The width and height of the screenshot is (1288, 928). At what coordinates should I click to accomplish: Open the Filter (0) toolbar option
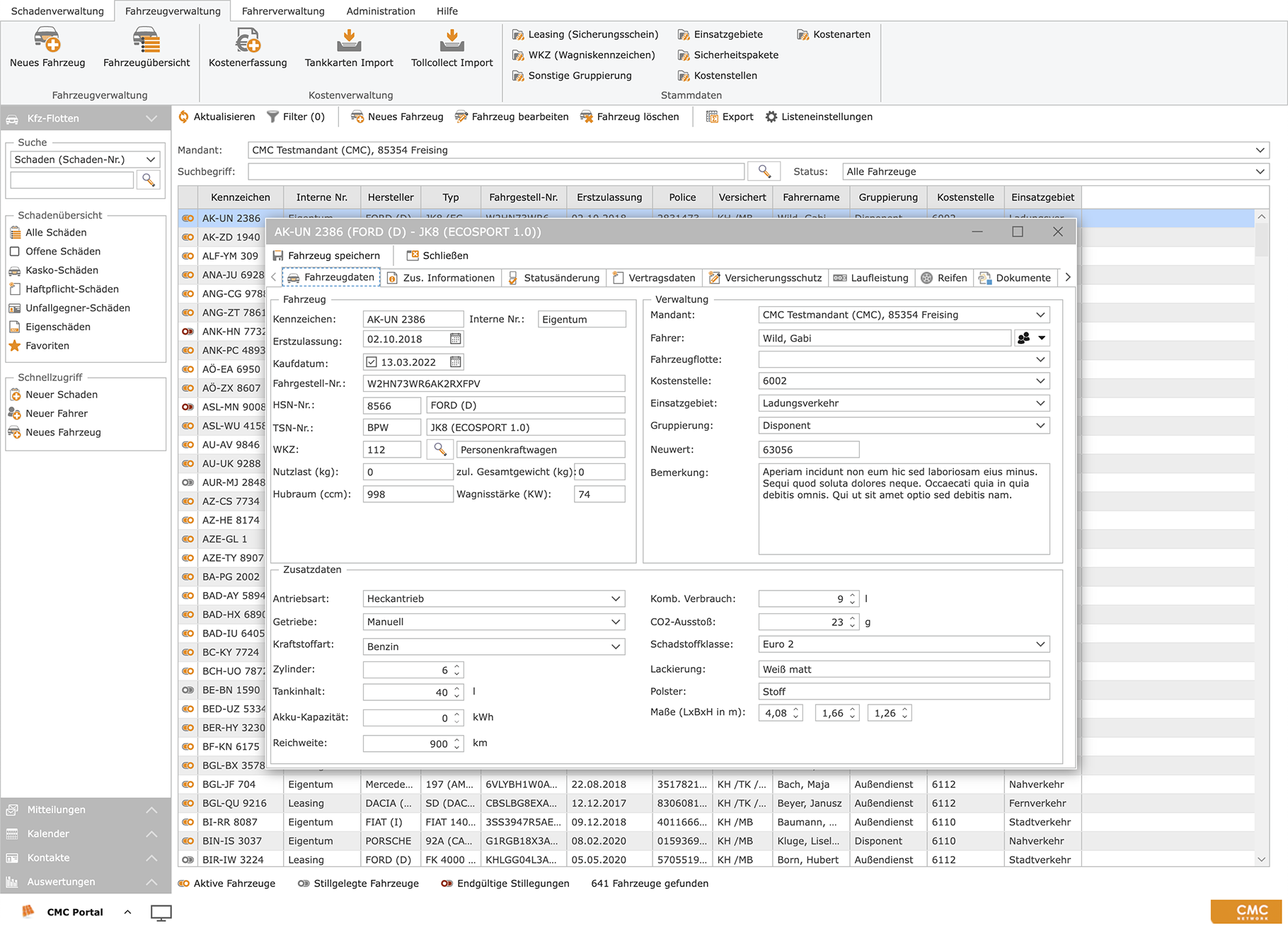coord(296,117)
